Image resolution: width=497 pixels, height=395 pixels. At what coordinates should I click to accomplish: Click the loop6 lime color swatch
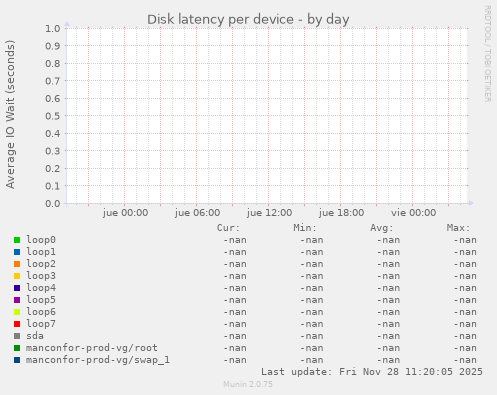pyautogui.click(x=17, y=312)
